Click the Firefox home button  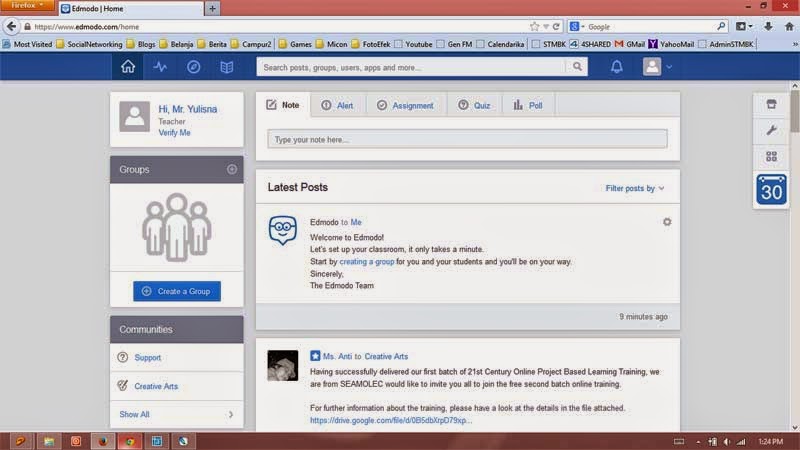(789, 27)
